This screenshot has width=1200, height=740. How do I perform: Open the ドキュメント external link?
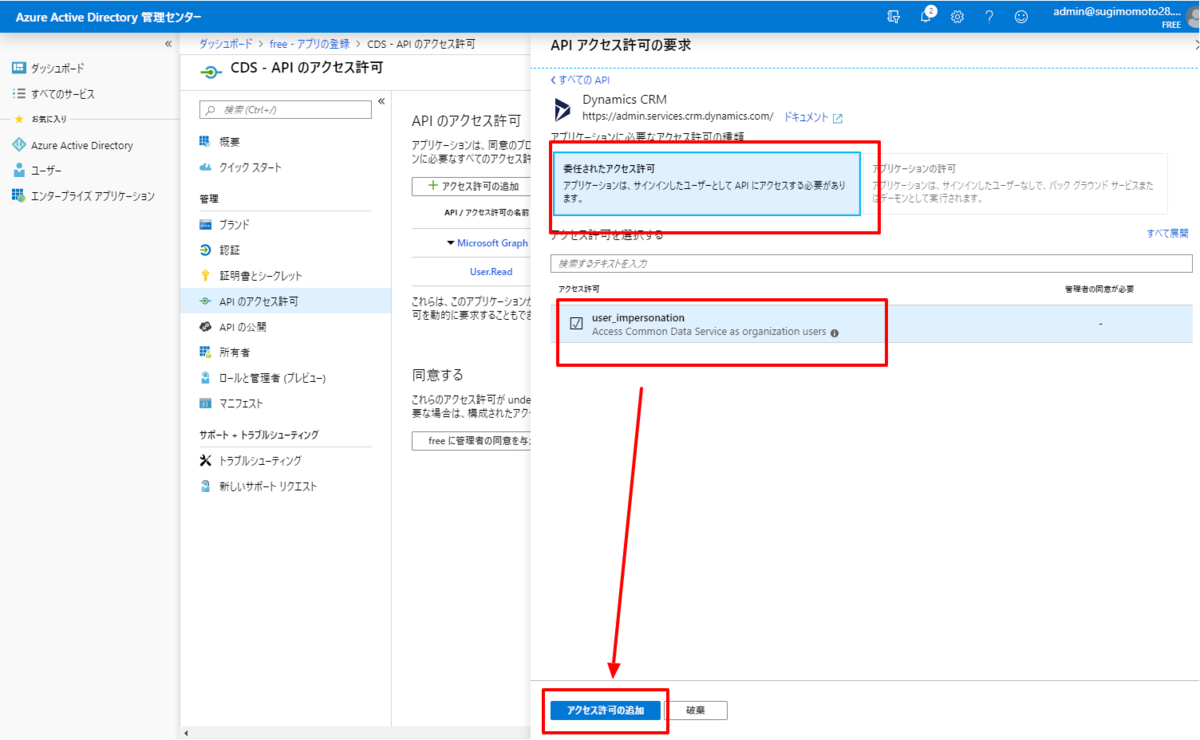click(813, 118)
